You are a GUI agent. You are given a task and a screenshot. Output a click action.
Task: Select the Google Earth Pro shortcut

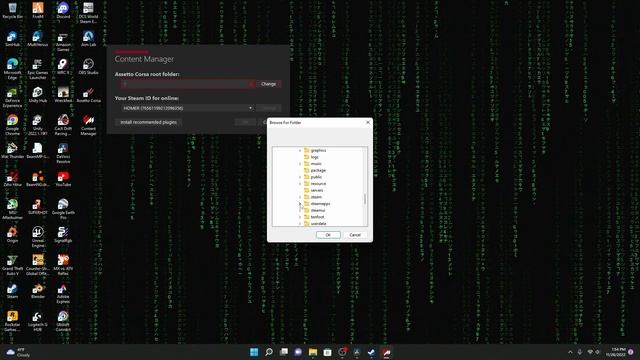coord(63,209)
